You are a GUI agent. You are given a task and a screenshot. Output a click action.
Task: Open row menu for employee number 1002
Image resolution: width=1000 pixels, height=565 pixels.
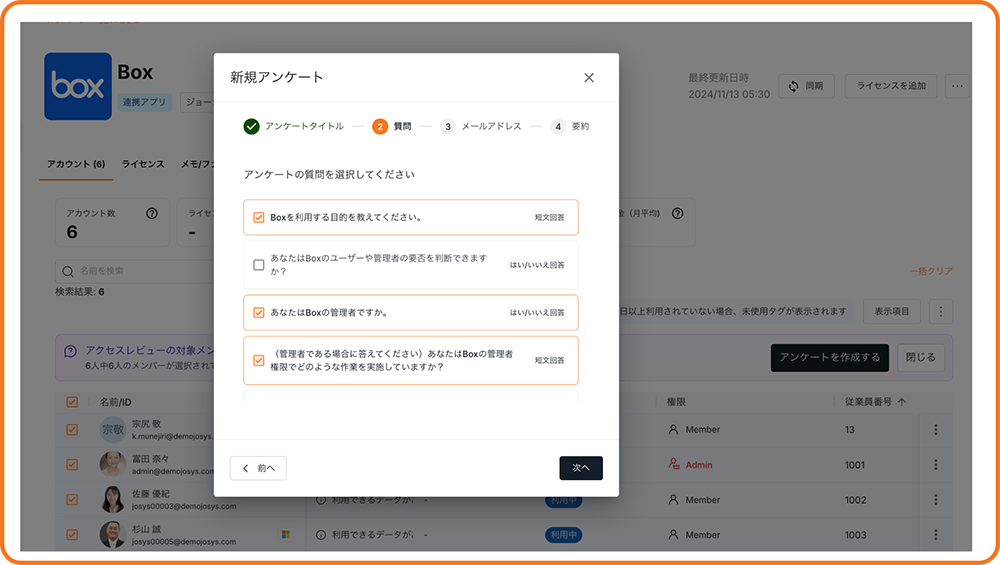tap(936, 500)
